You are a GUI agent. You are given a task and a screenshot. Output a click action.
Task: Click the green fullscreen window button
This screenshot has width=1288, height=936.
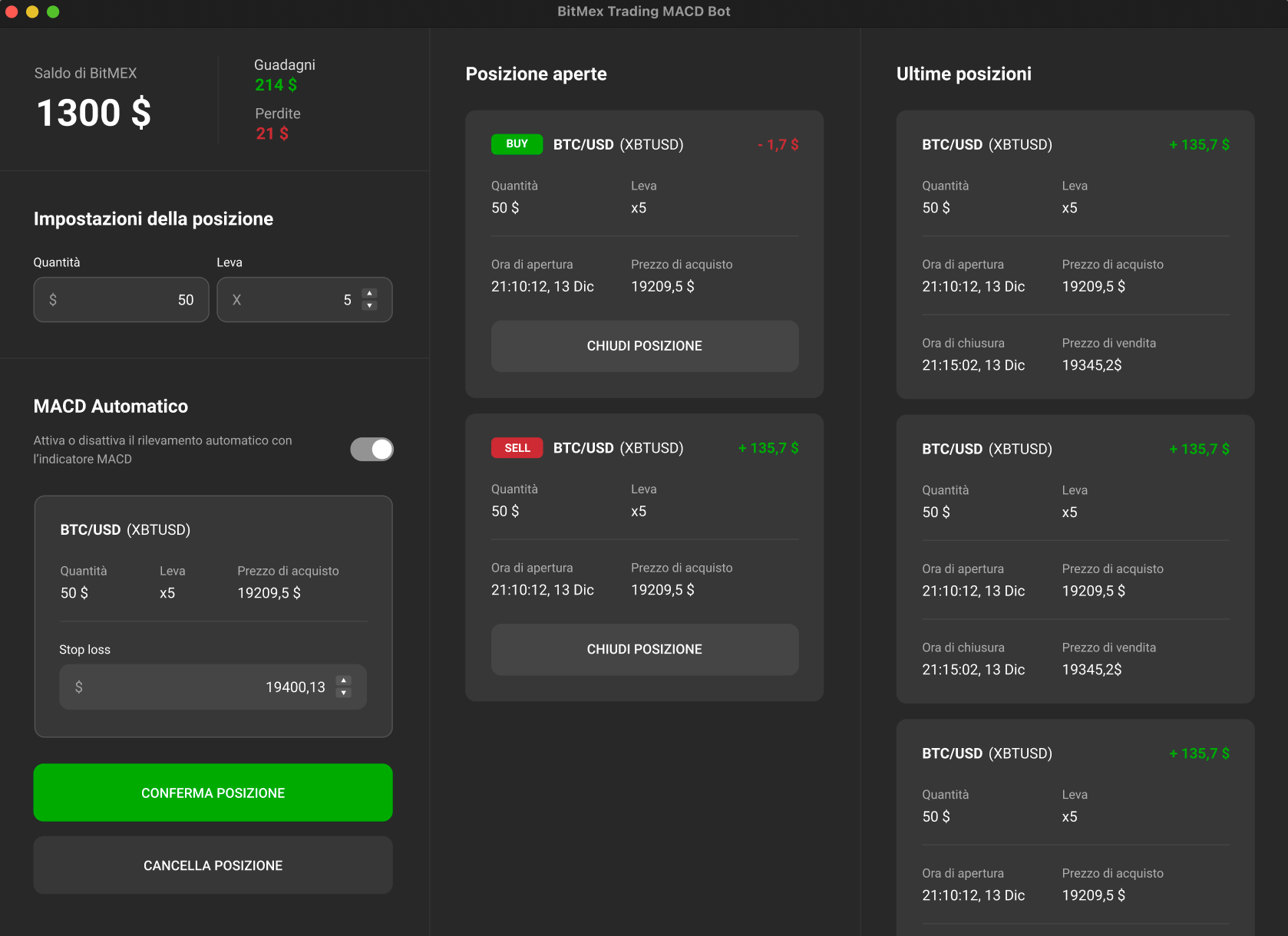[x=53, y=12]
